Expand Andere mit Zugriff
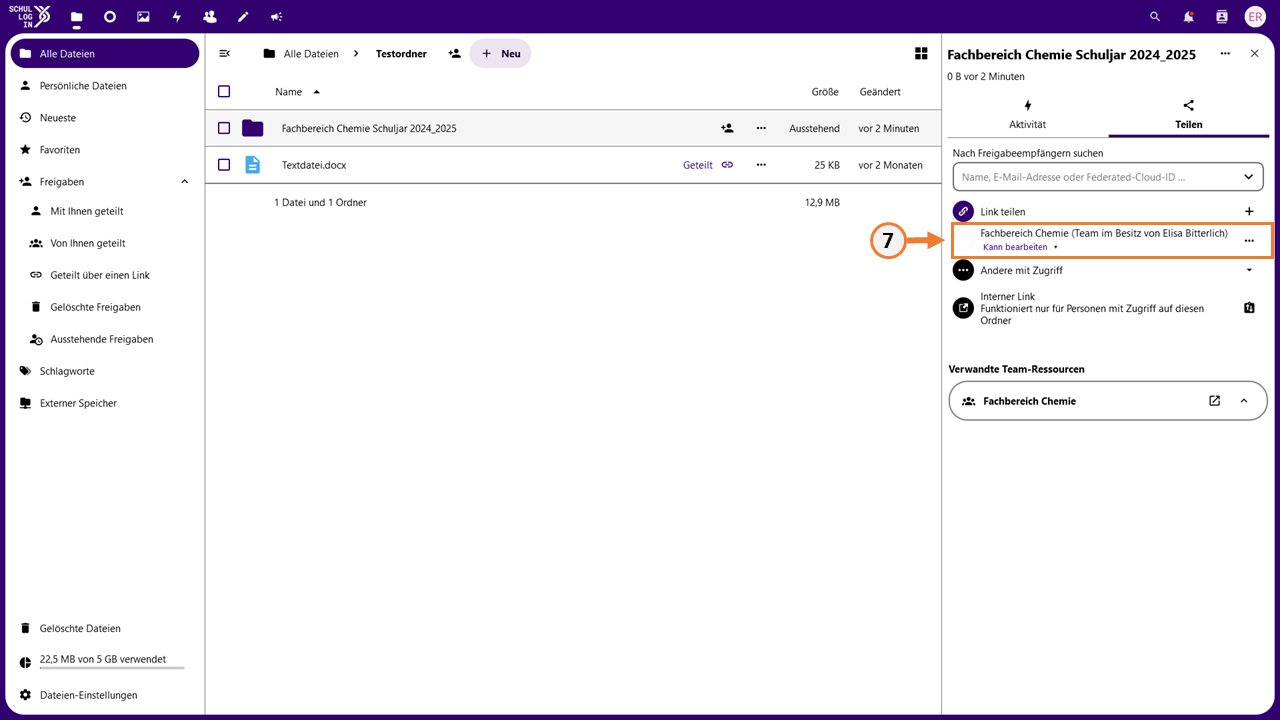The image size is (1280, 720). (x=1249, y=270)
